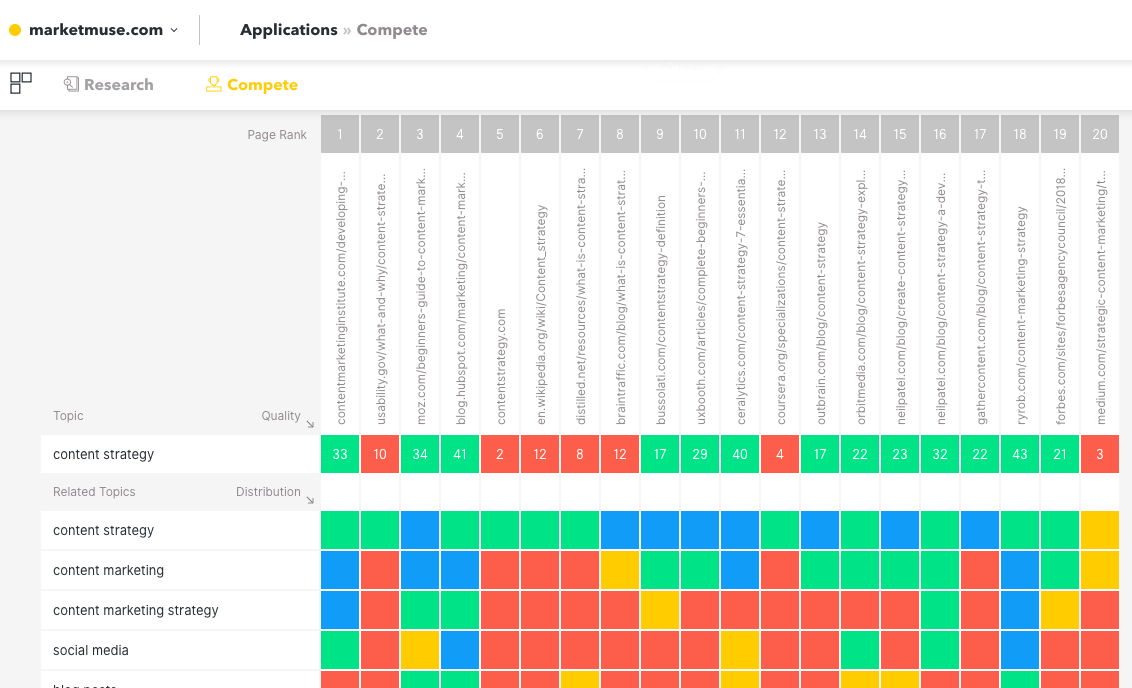Click the Compete breadcrumb label

(x=392, y=30)
